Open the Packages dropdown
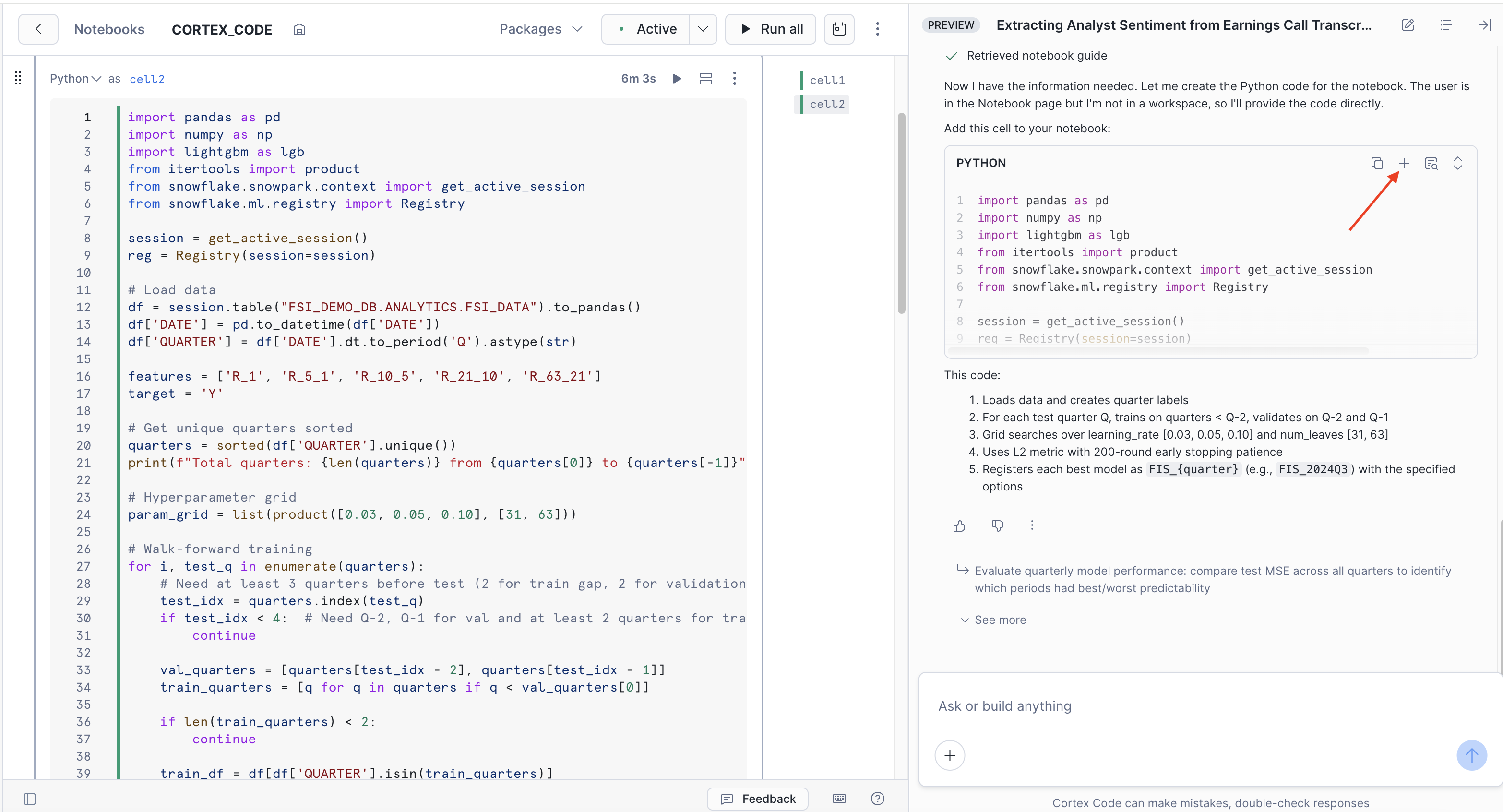Image resolution: width=1503 pixels, height=812 pixels. point(541,29)
